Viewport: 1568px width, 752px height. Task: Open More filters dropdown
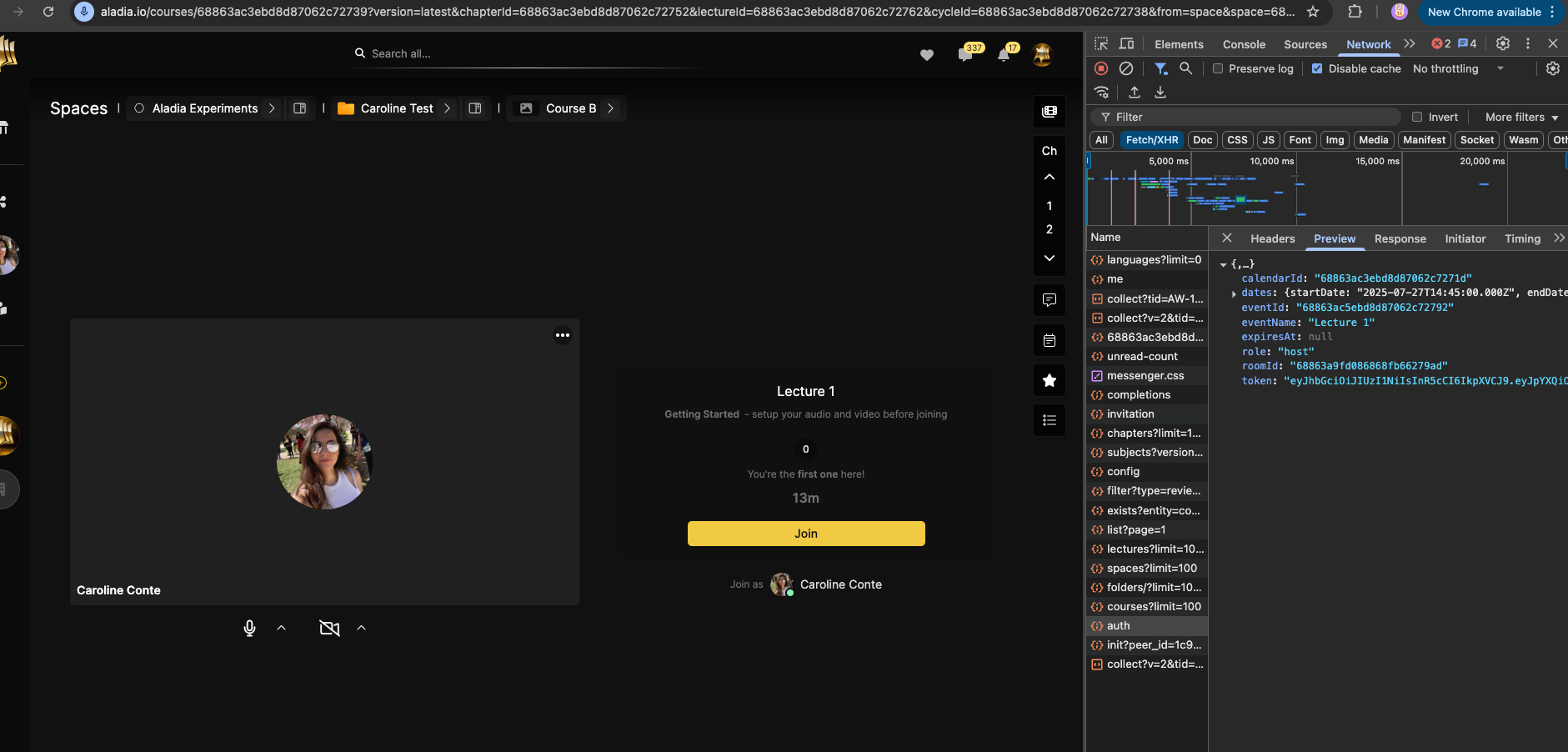[x=1521, y=117]
